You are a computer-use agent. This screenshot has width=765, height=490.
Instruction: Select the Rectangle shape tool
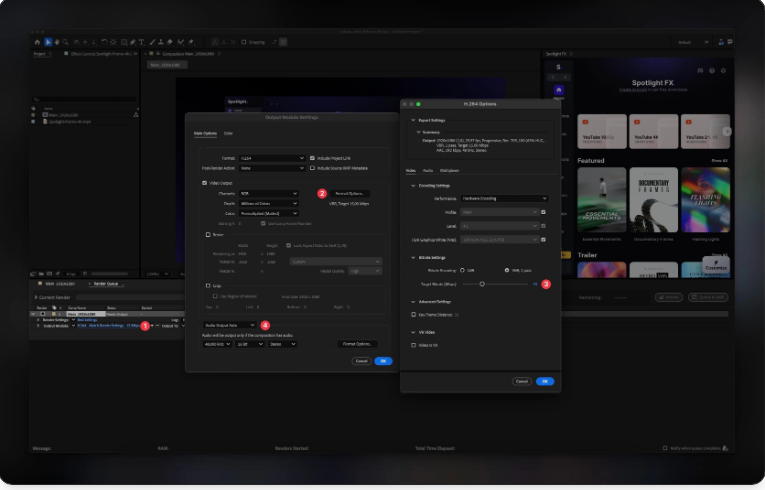124,42
